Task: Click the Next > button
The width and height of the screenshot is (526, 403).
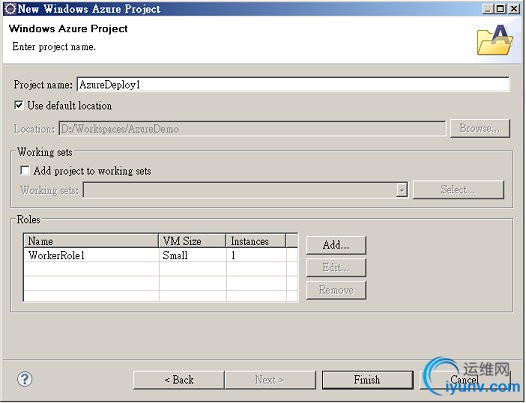Action: (270, 380)
